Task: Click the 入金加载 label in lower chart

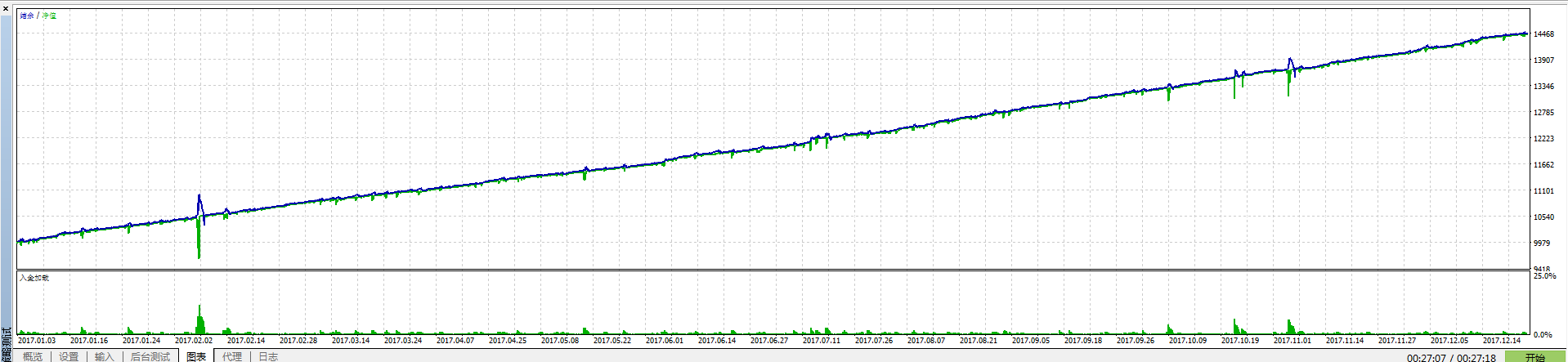Action: pos(34,278)
